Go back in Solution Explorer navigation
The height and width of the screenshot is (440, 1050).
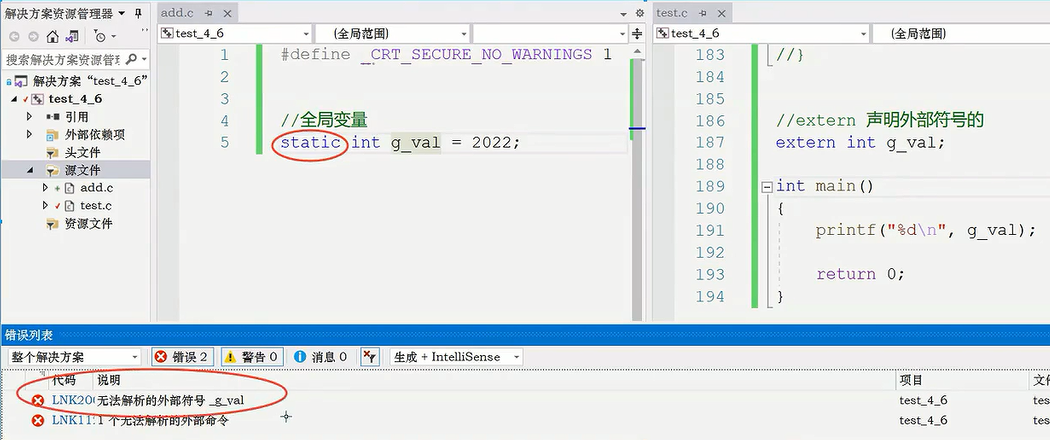(14, 36)
